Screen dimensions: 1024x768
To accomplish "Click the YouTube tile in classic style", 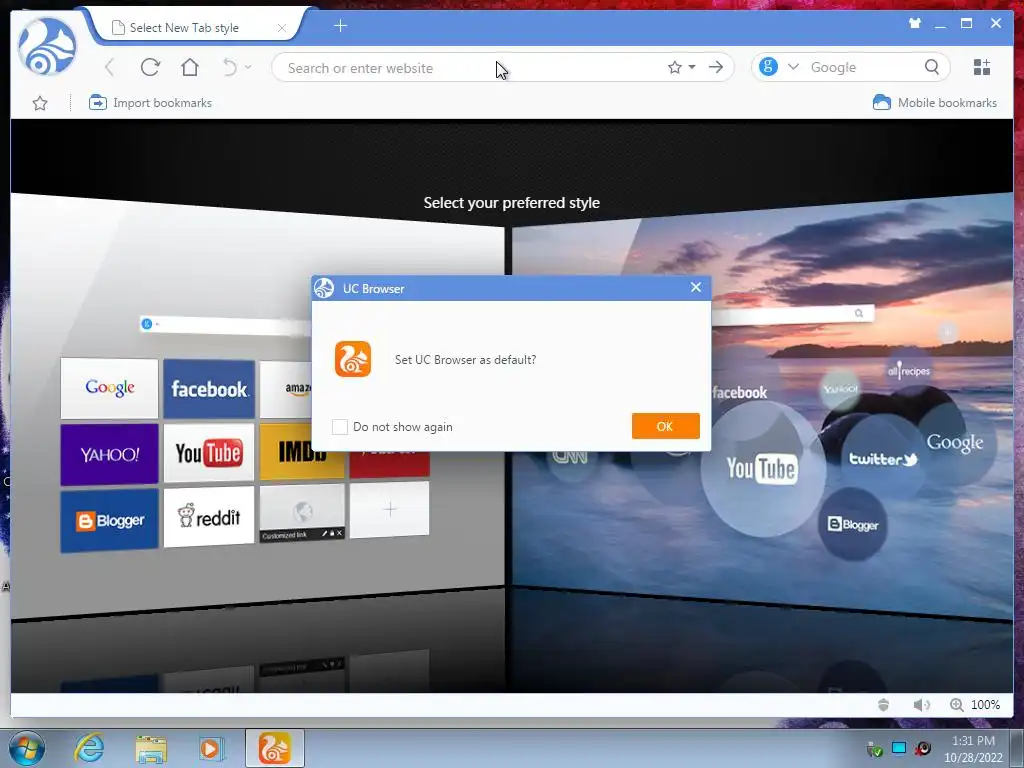I will 209,453.
